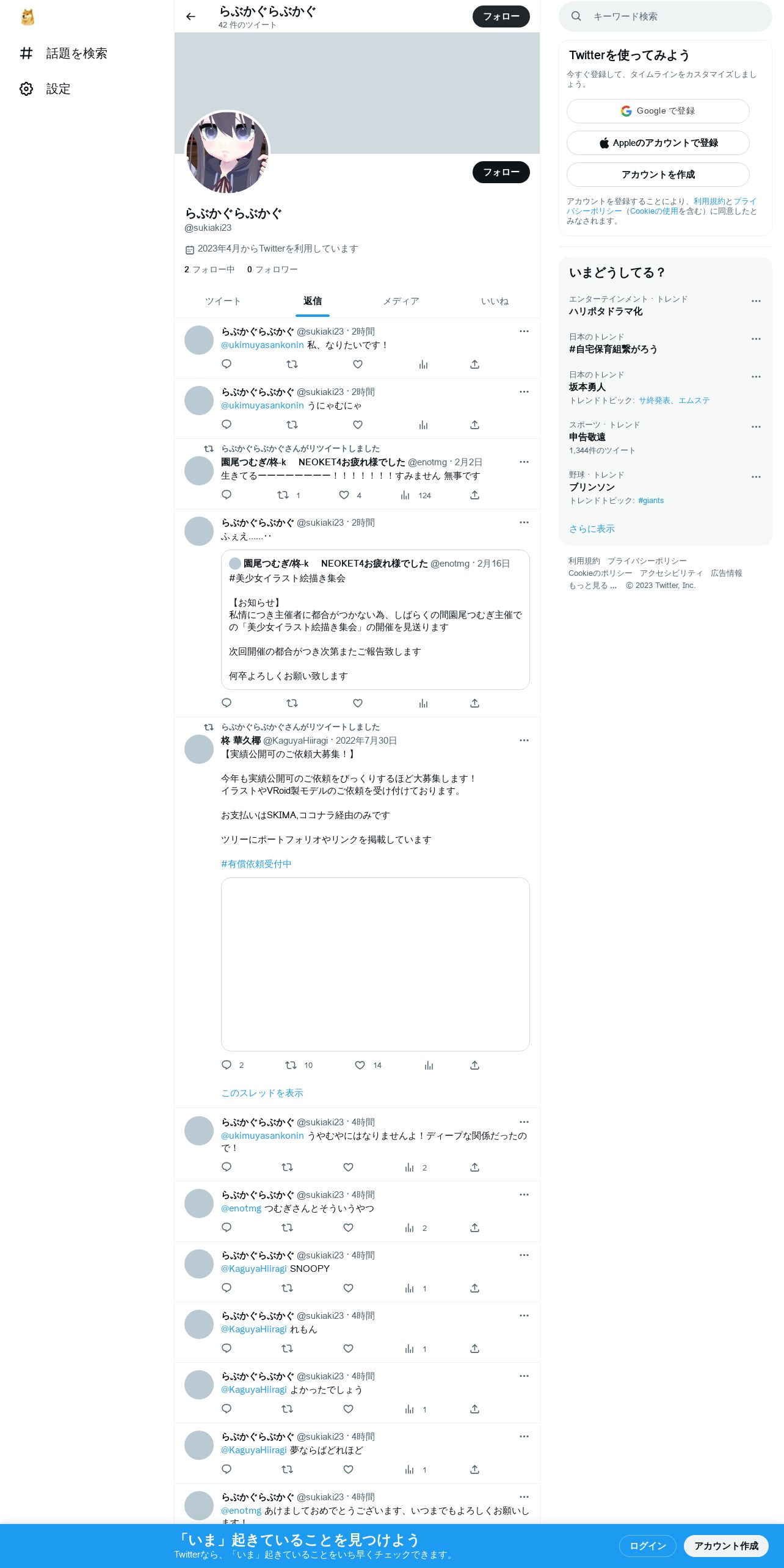Image resolution: width=784 pixels, height=1568 pixels.
Task: Click the back arrow beside the profile name
Action: tap(191, 16)
